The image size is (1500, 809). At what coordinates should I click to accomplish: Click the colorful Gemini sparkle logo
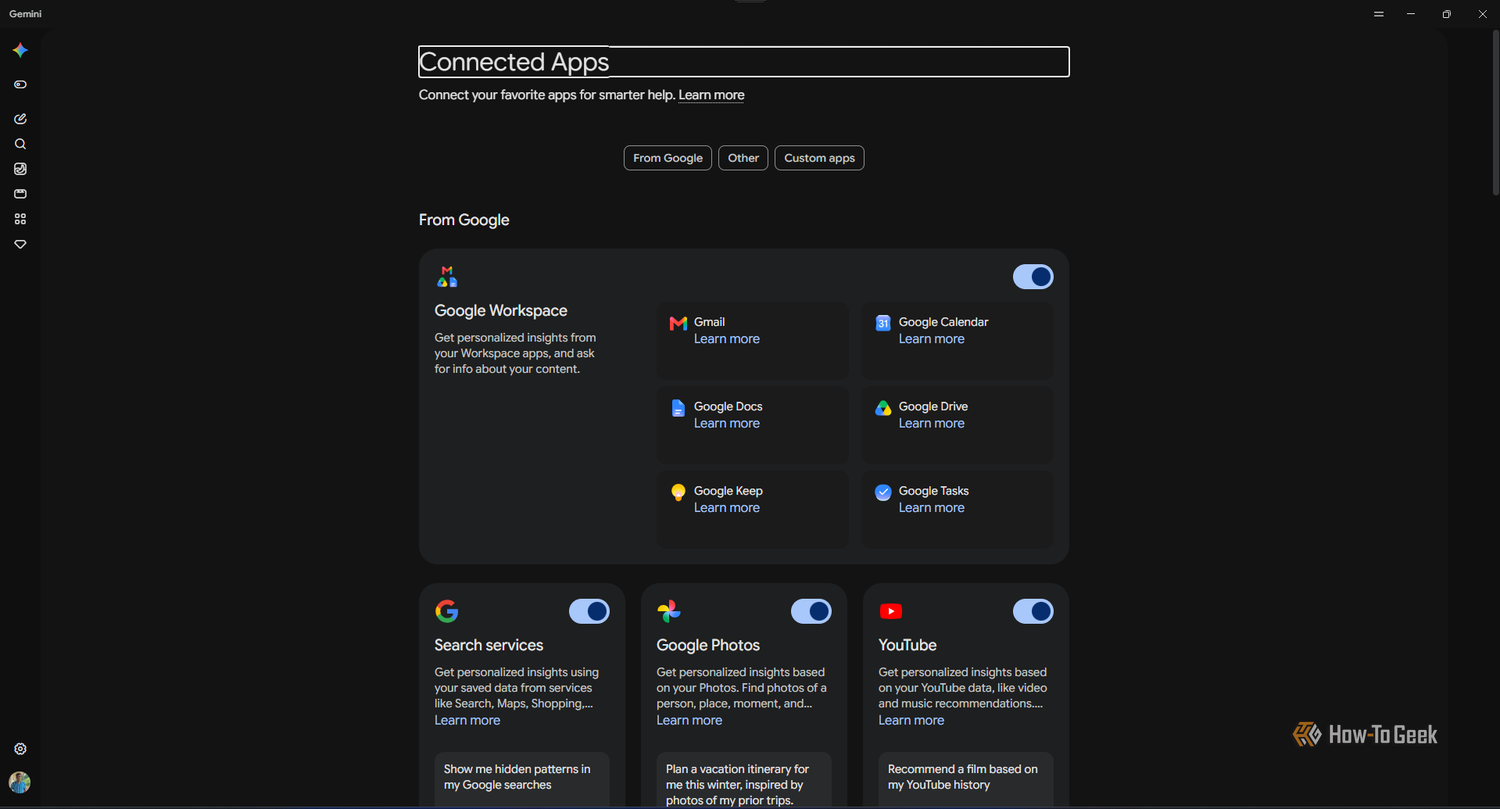(20, 50)
